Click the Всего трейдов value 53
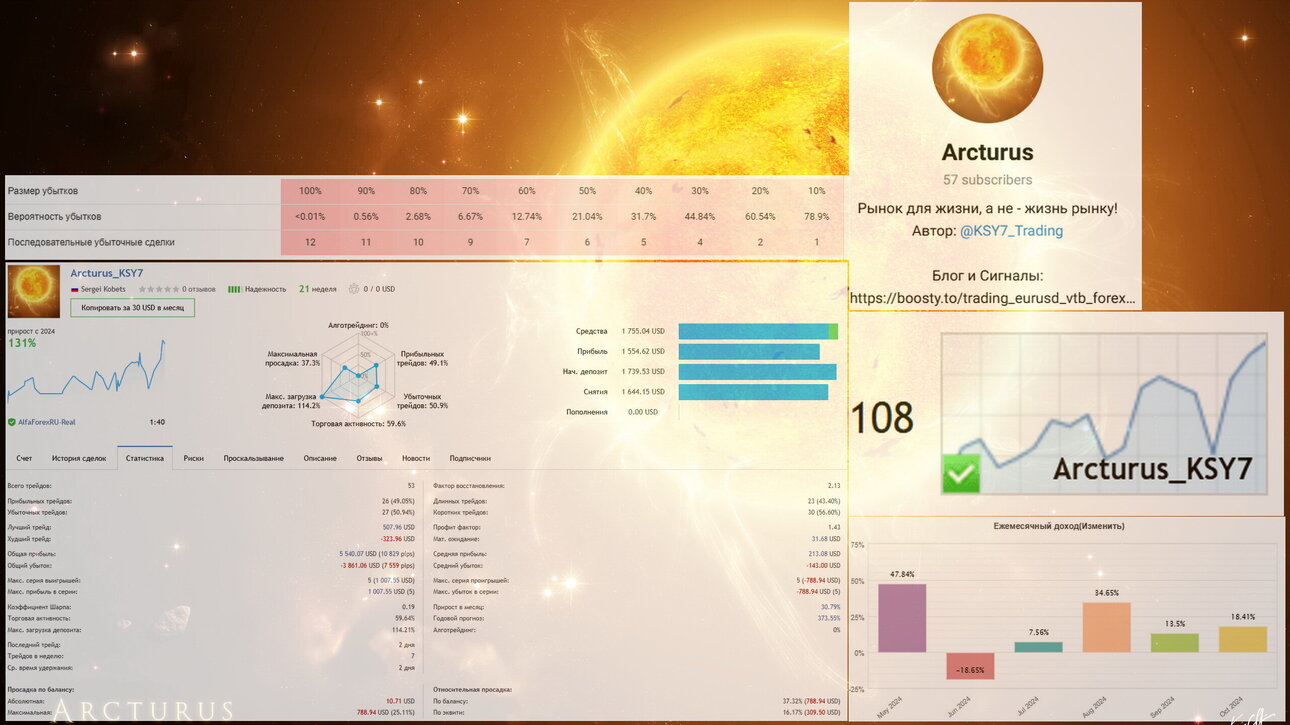Viewport: 1290px width, 725px height. pos(411,486)
